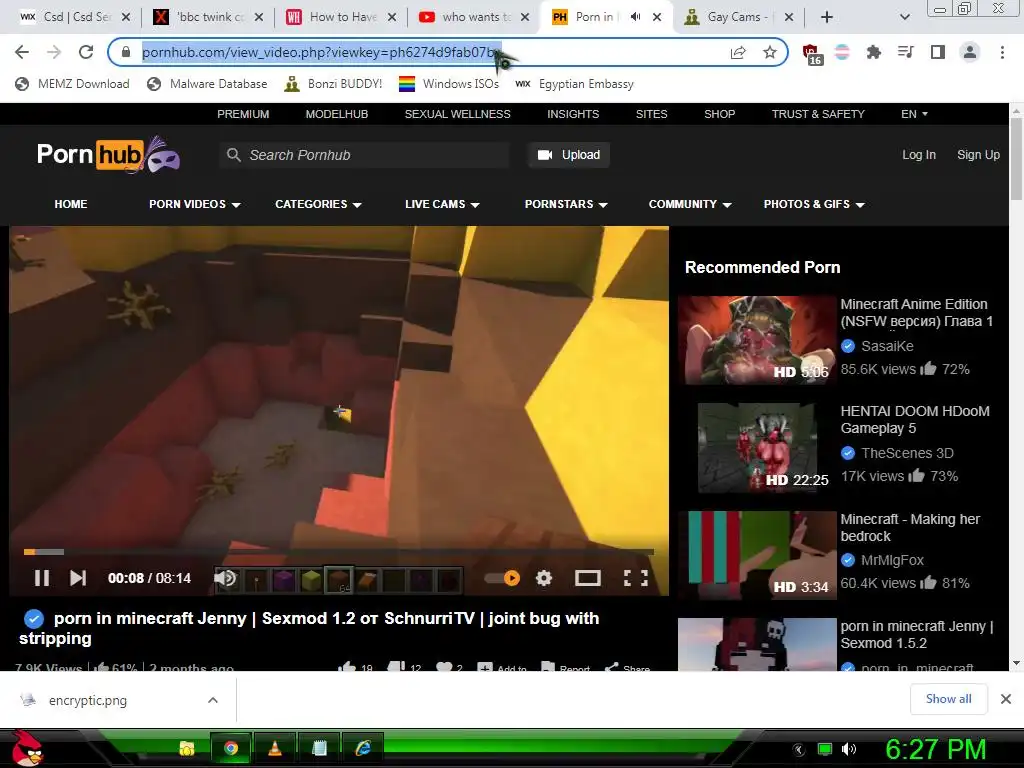Bookmark this page with the star icon
The image size is (1024, 768).
(770, 52)
